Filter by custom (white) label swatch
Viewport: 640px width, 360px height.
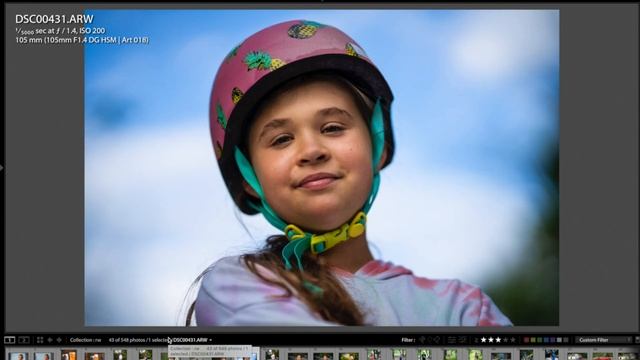pos(559,340)
